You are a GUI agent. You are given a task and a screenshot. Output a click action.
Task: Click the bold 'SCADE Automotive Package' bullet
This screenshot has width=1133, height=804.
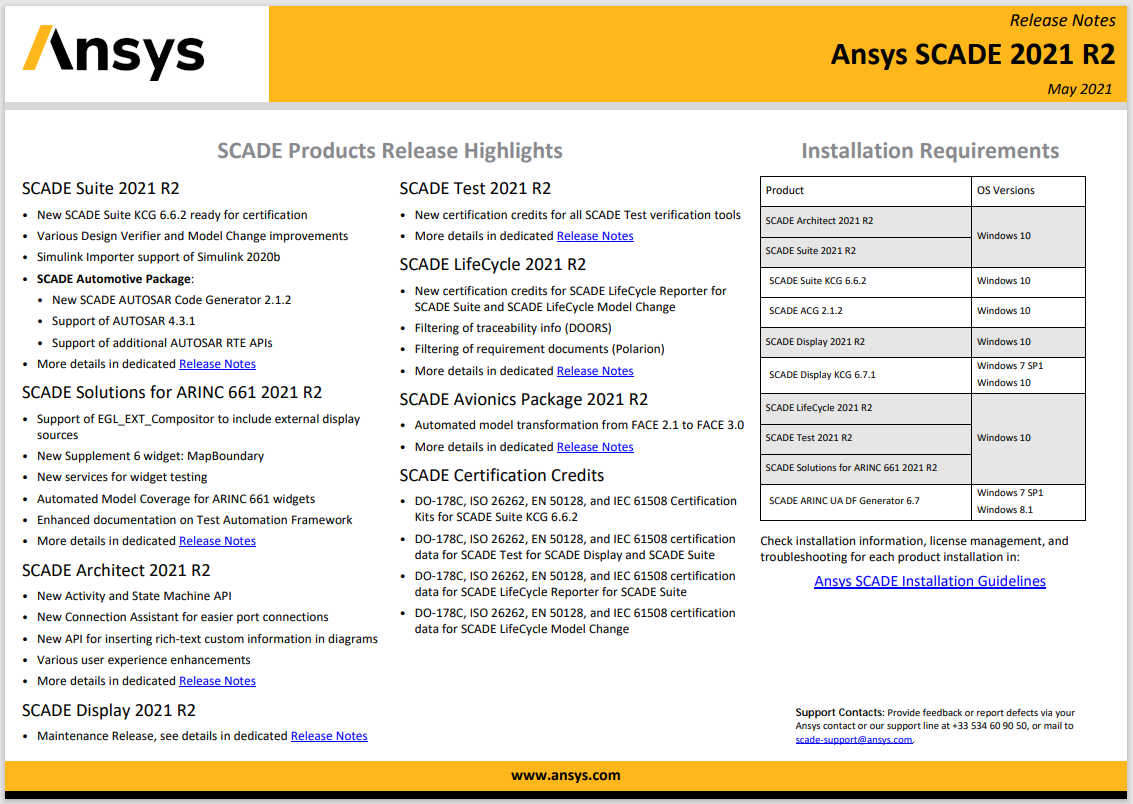point(114,279)
